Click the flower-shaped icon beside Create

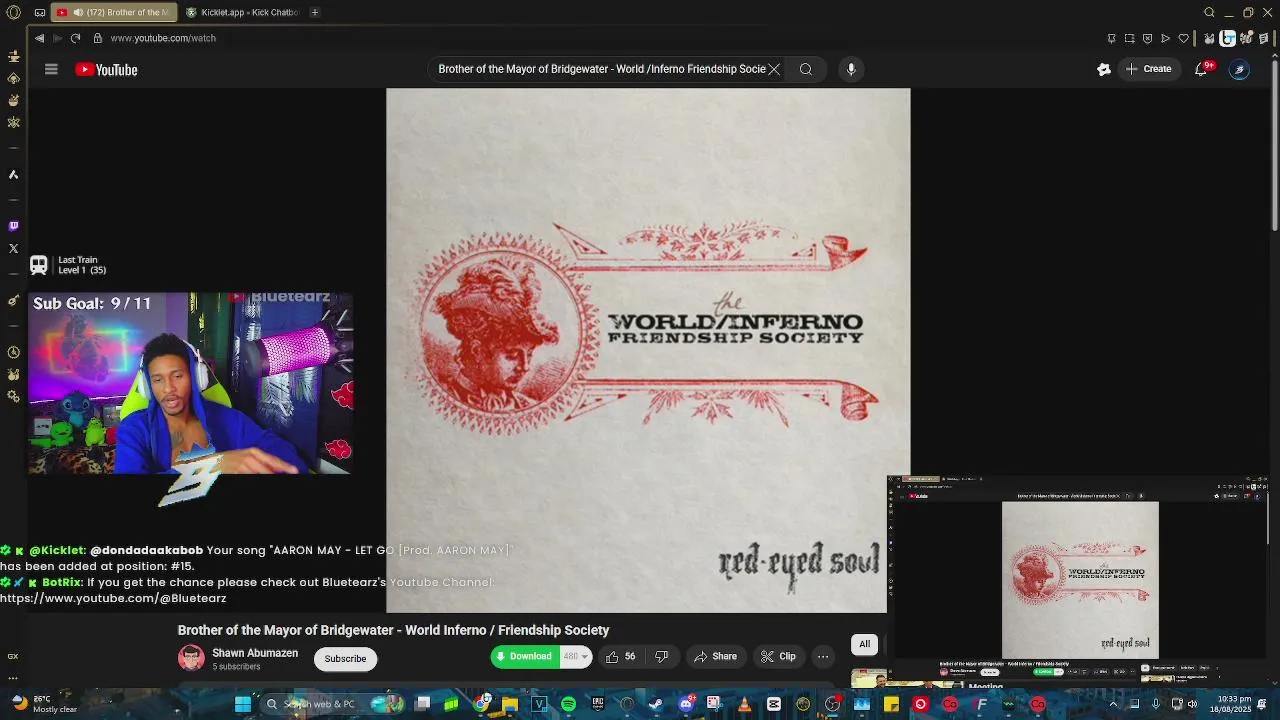[1104, 69]
